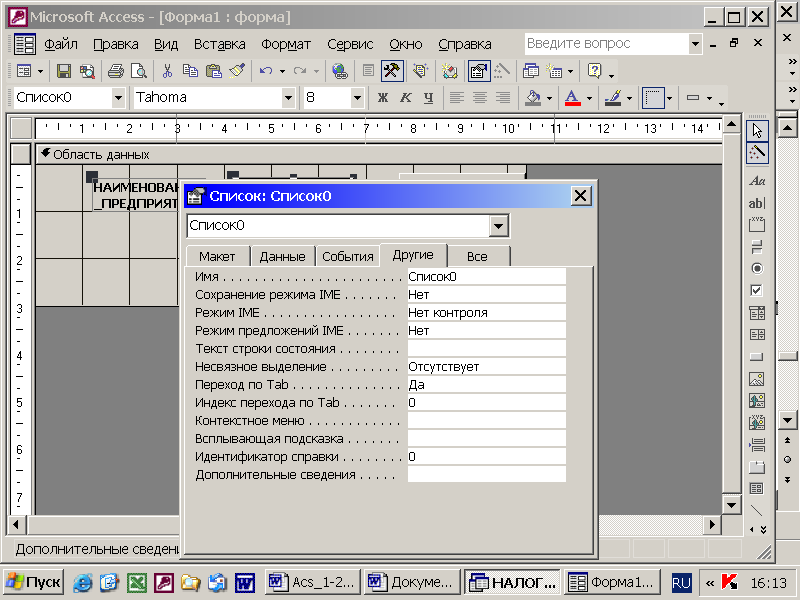The image size is (800, 600).
Task: Select the Option Button tool in toolbox
Action: [757, 268]
